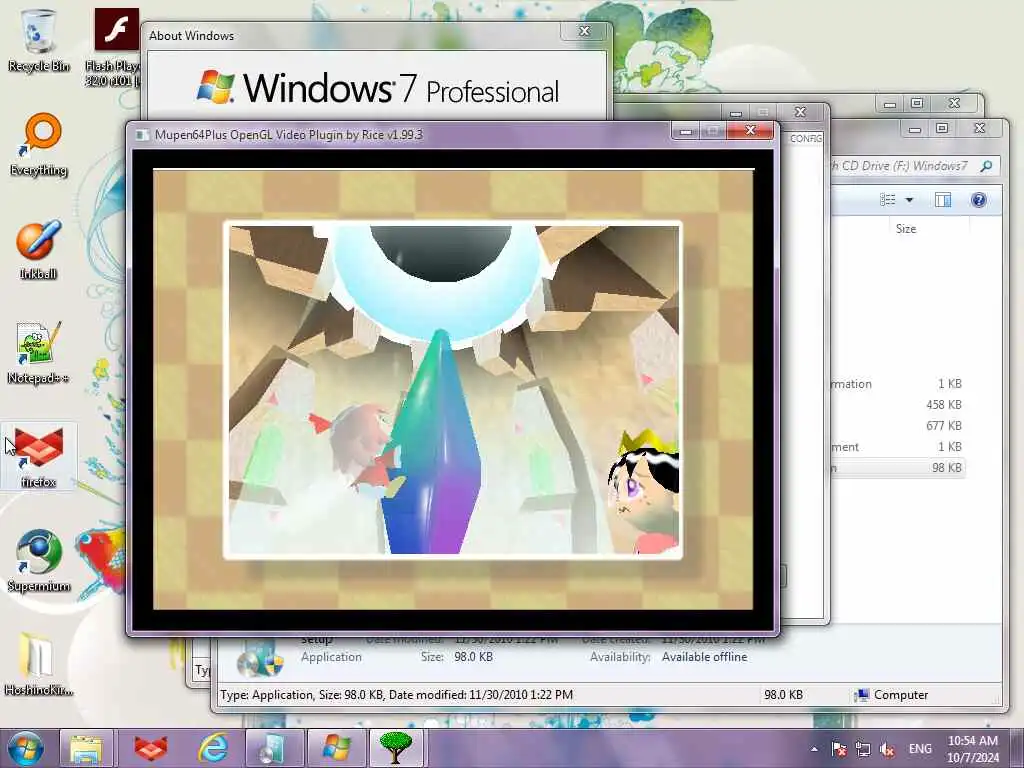Image resolution: width=1024 pixels, height=768 pixels.
Task: Click the setup application icon in details pane
Action: (260, 660)
